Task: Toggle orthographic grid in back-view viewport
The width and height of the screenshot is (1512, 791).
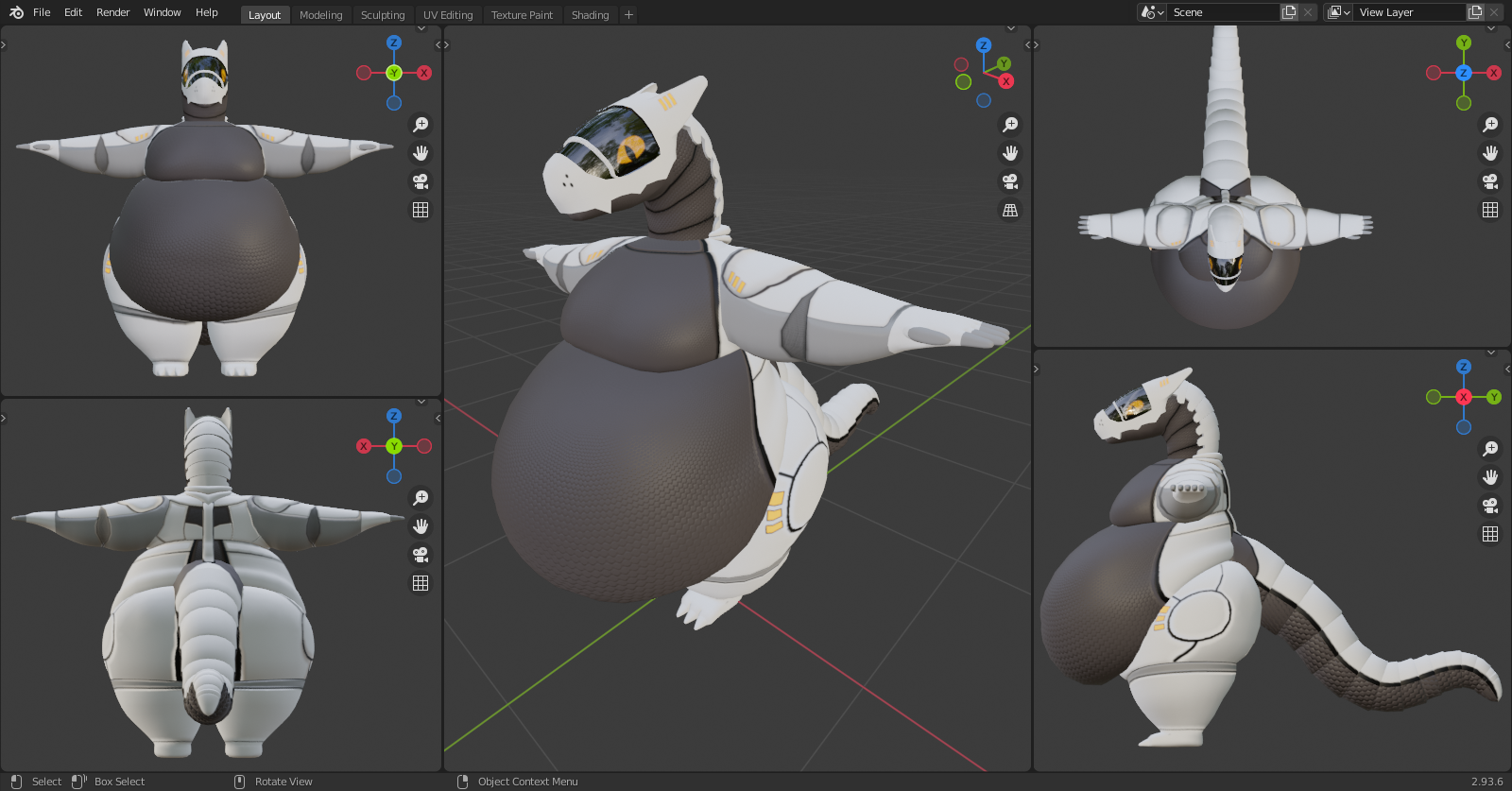Action: coord(421,583)
